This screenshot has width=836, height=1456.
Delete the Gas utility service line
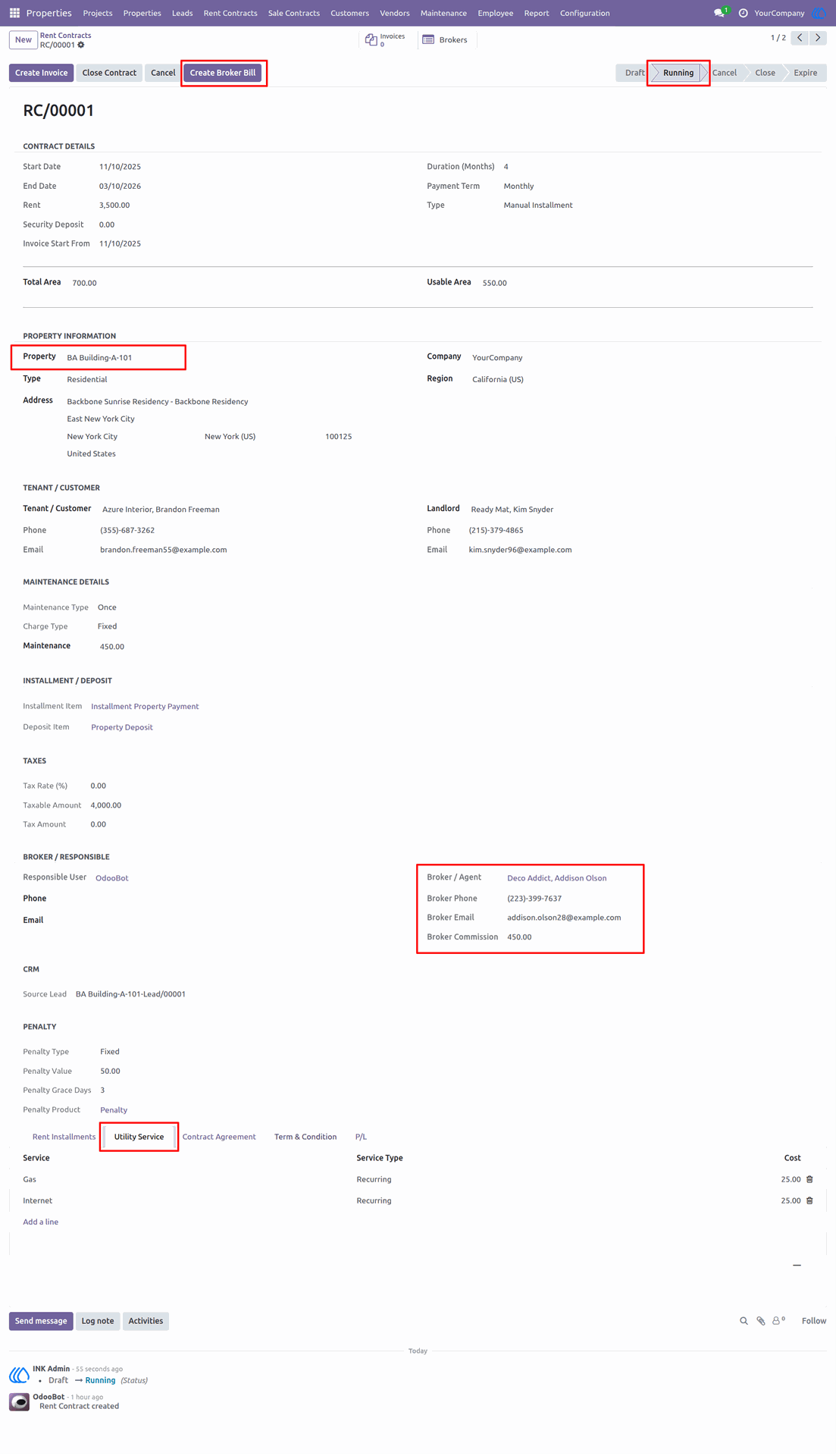point(809,1179)
